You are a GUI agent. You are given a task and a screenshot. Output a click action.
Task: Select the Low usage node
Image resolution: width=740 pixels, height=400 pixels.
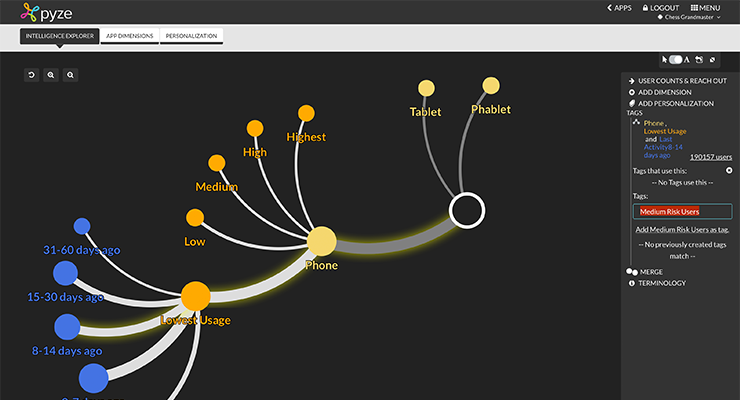[195, 217]
